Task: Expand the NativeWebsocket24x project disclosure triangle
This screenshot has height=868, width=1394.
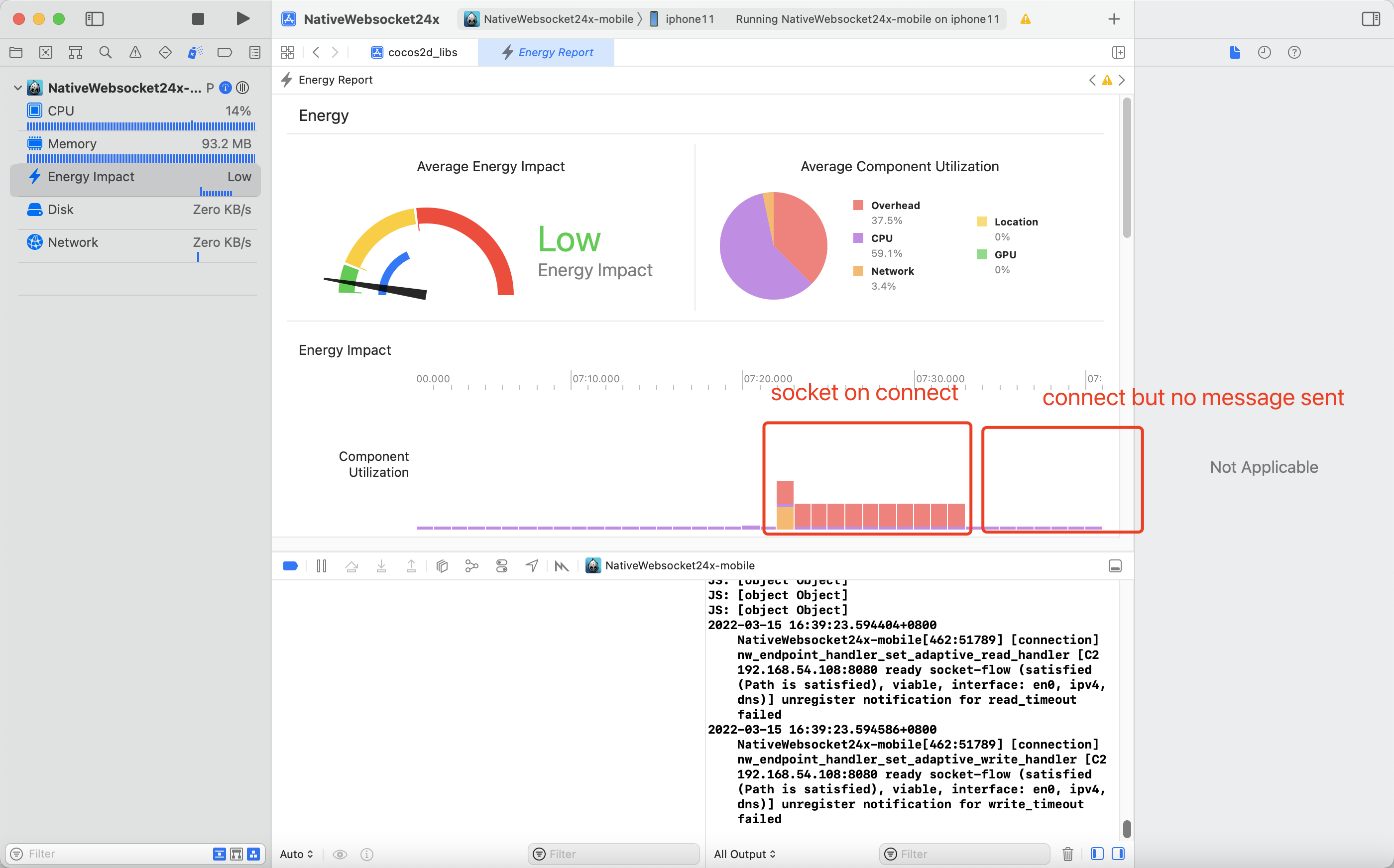Action: click(x=17, y=87)
